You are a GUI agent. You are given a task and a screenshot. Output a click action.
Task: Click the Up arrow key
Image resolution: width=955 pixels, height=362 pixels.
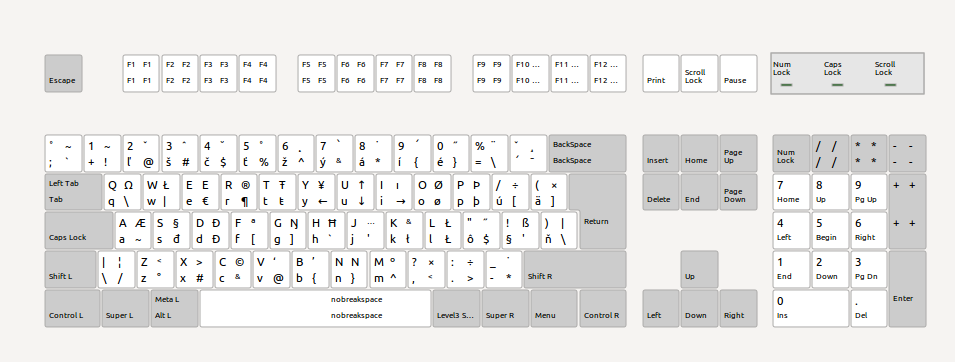[x=699, y=269]
